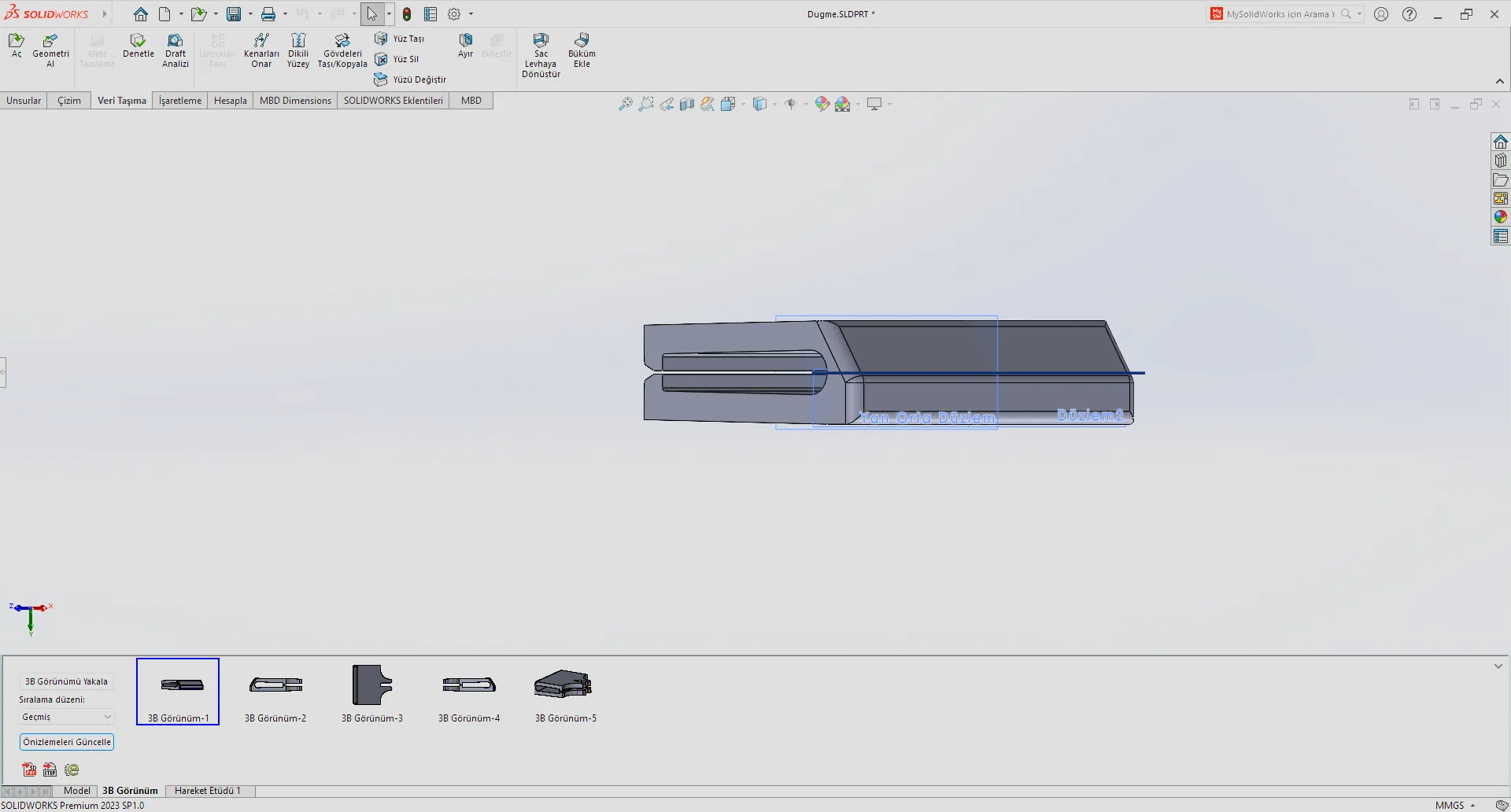The image size is (1511, 812).
Task: Select 3B Görünüm-5 thumbnail
Action: point(566,692)
